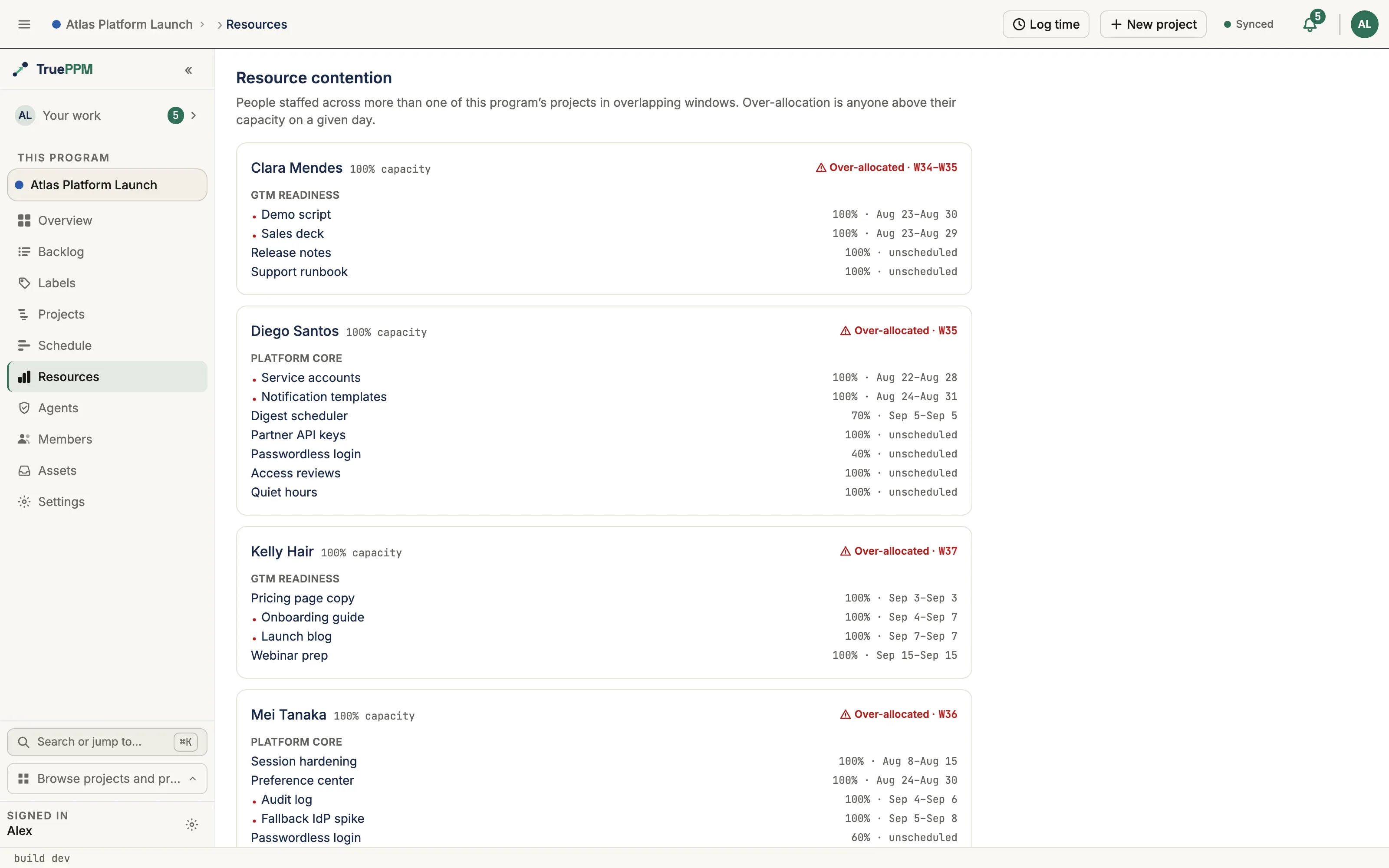Open the Sales deck task

pos(292,233)
